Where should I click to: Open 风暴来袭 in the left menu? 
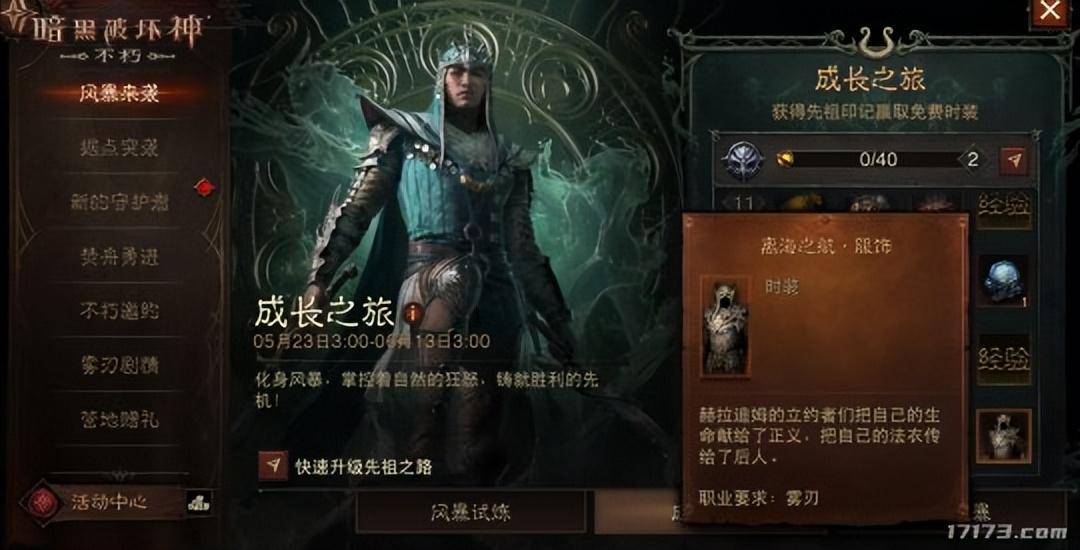point(119,94)
